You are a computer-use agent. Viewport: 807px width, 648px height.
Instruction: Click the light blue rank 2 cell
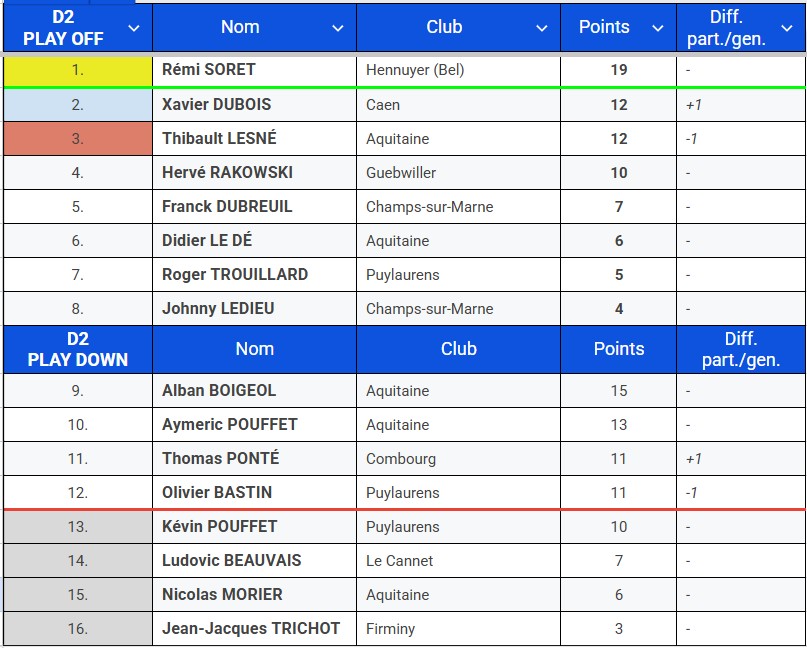point(78,104)
